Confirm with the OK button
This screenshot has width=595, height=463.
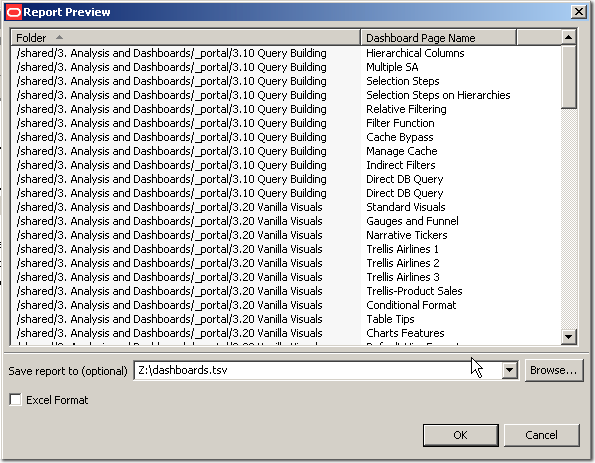pyautogui.click(x=460, y=435)
